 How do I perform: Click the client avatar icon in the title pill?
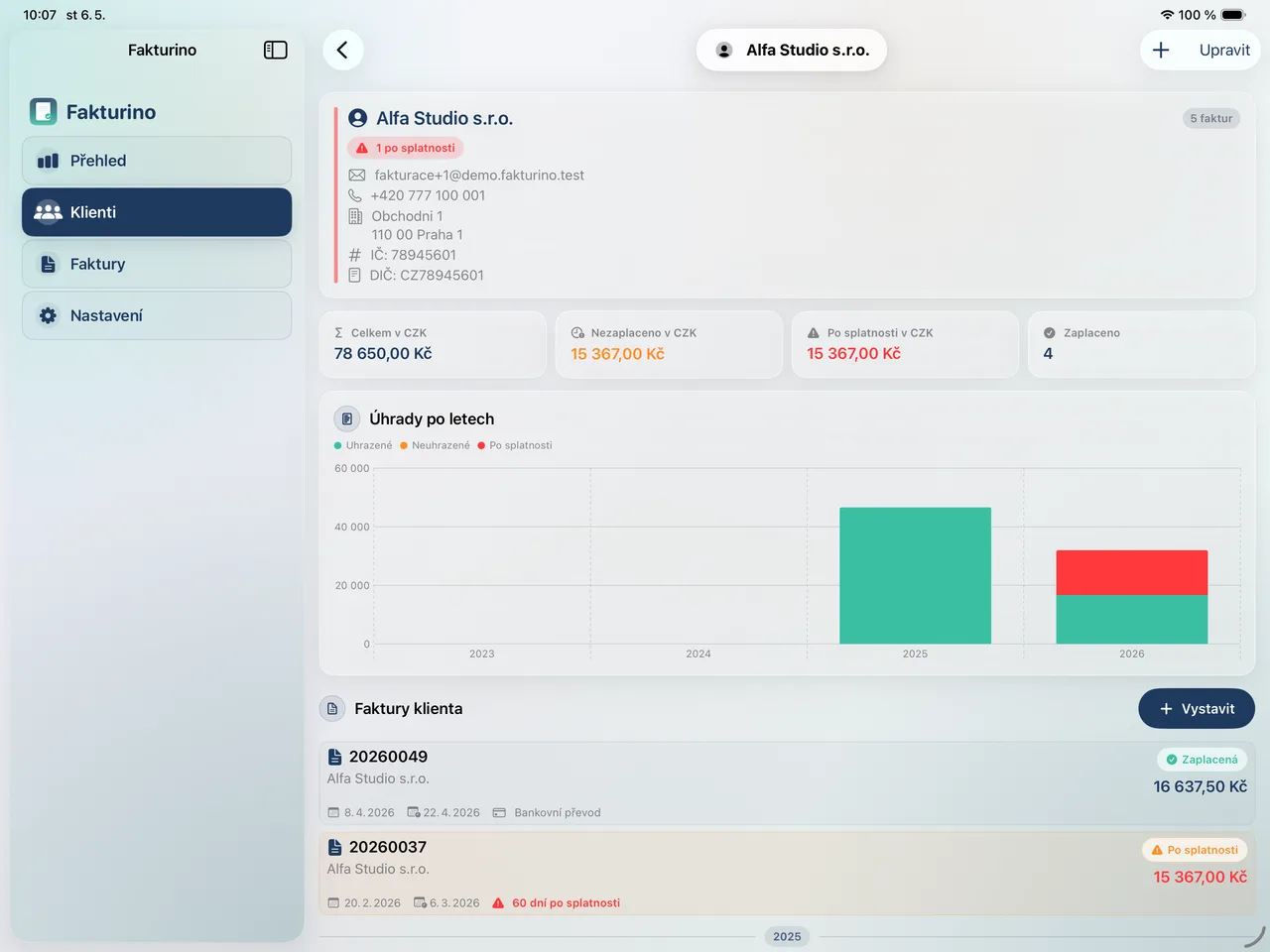pyautogui.click(x=724, y=50)
